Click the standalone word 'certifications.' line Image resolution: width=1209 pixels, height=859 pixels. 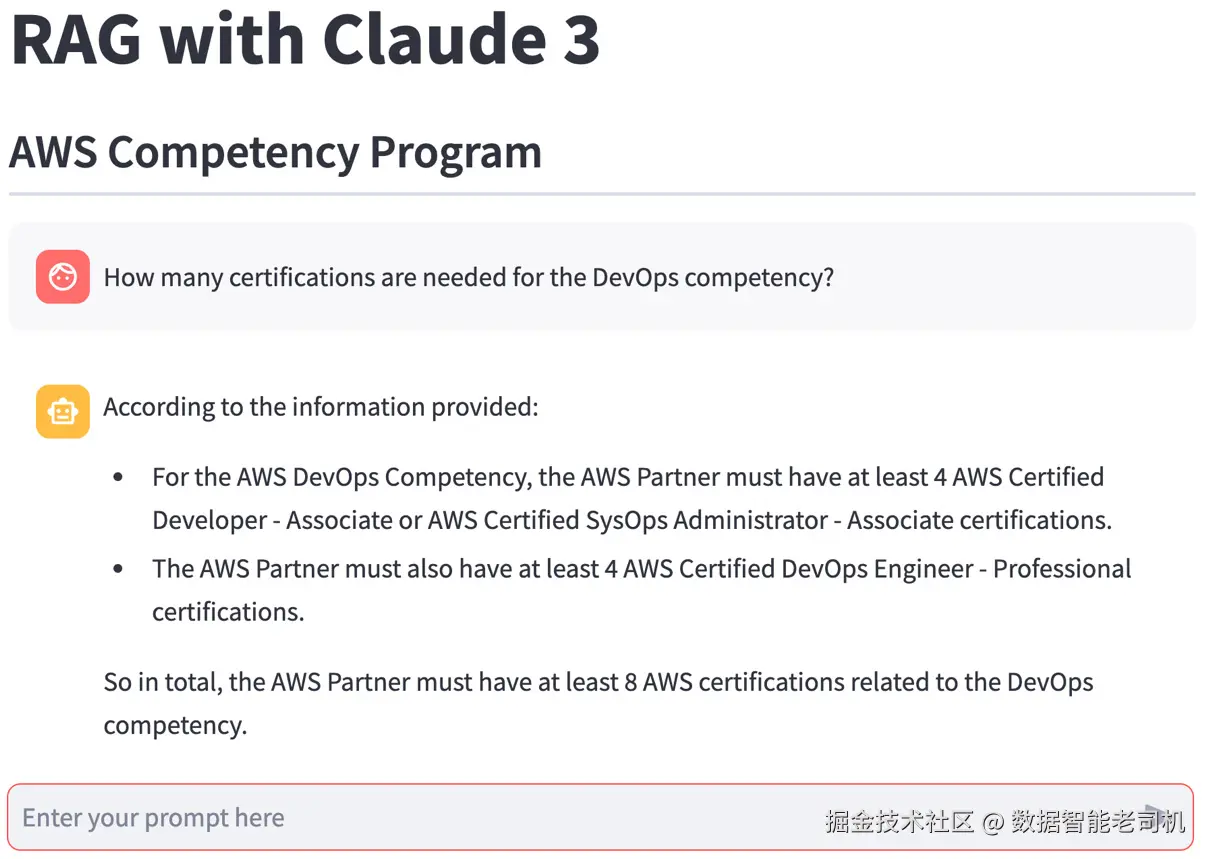point(228,612)
